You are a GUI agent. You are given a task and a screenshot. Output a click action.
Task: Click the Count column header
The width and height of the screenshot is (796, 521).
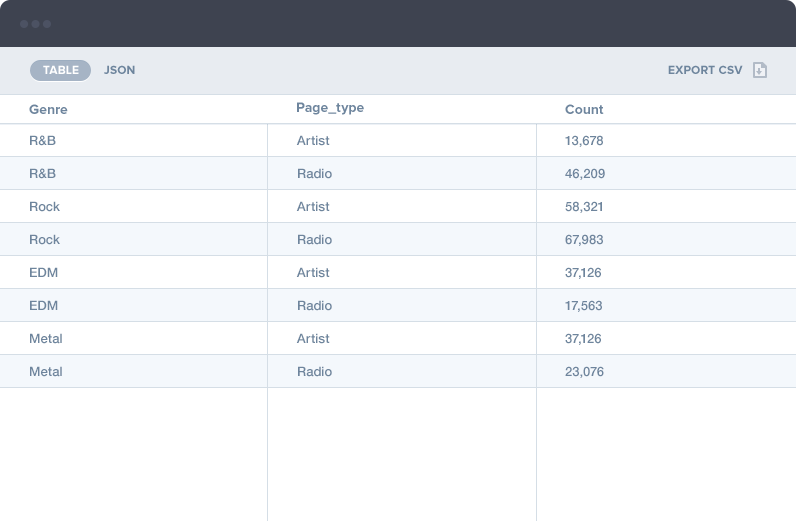584,109
